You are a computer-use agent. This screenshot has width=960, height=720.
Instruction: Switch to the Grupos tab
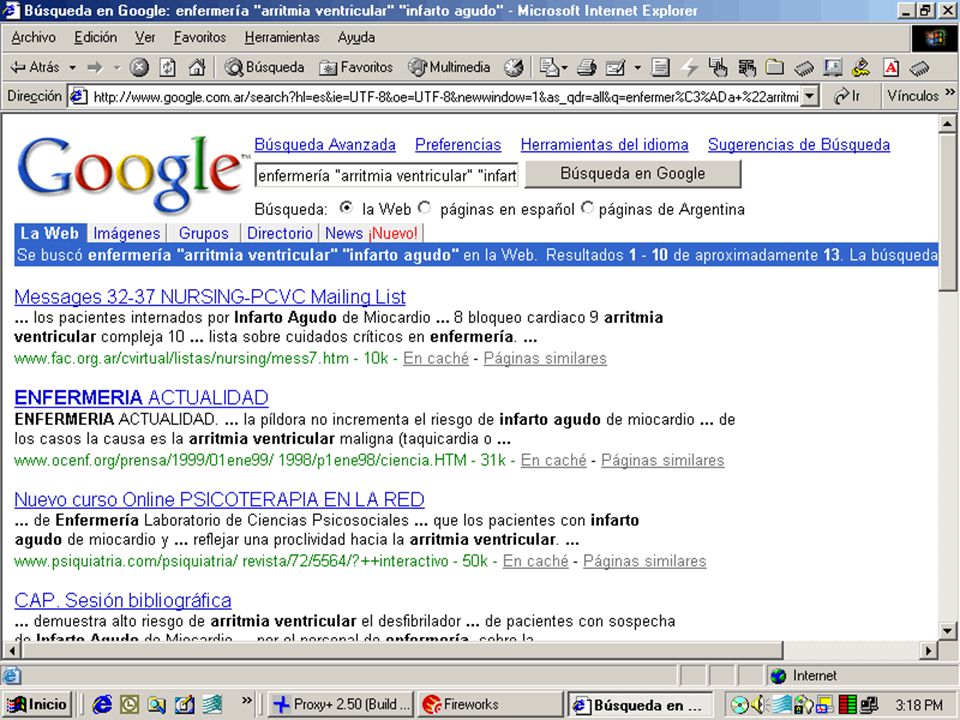click(x=203, y=233)
